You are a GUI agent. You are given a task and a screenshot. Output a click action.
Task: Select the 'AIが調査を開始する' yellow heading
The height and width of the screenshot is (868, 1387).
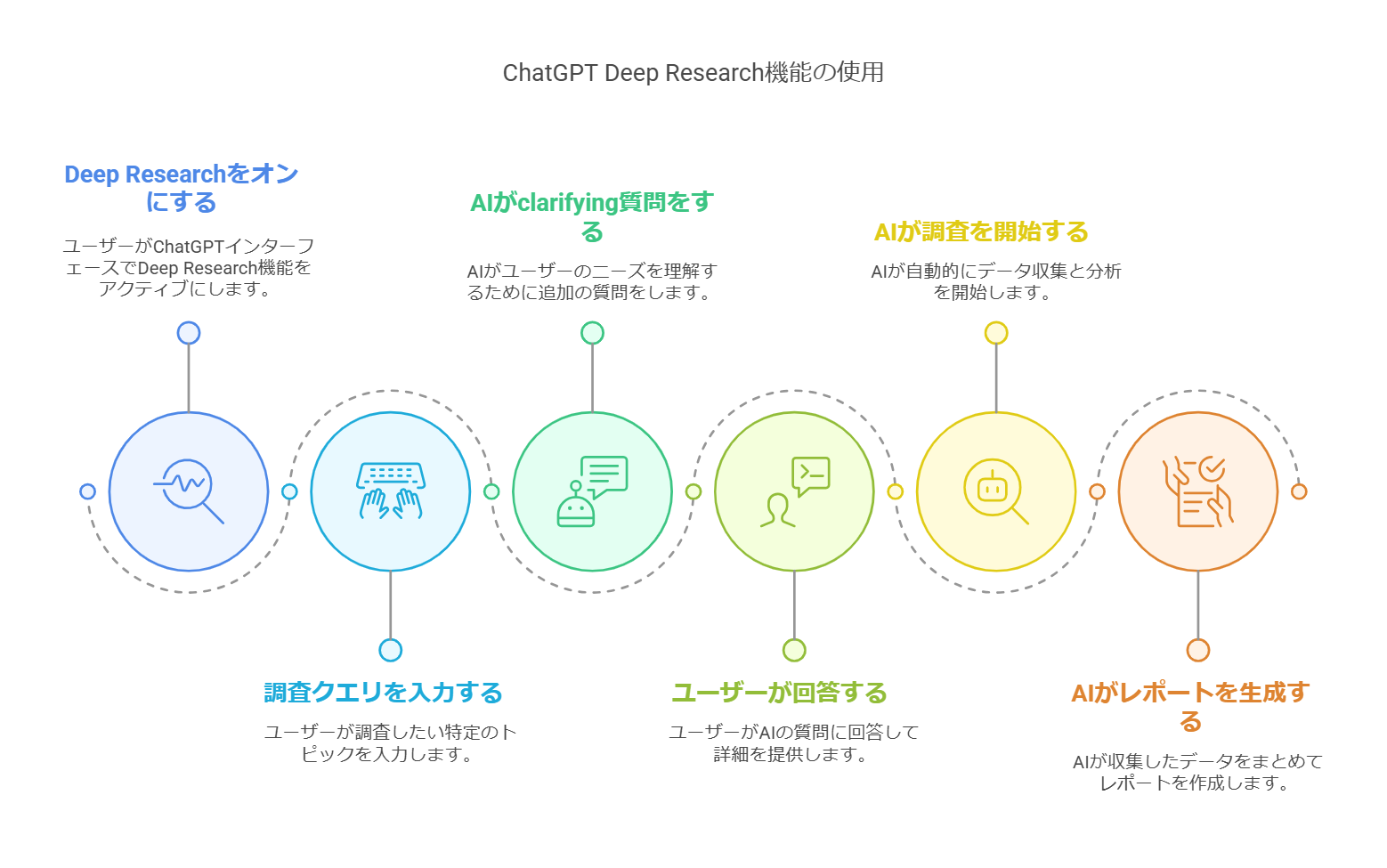(981, 231)
